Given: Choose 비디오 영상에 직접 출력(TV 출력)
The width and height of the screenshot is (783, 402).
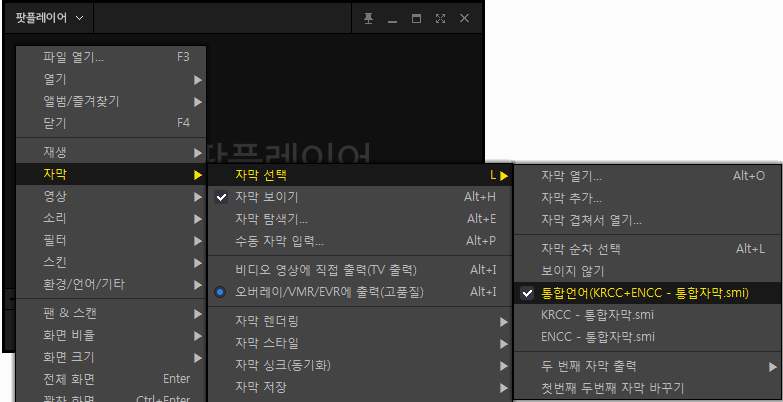Looking at the screenshot, I should (325, 270).
